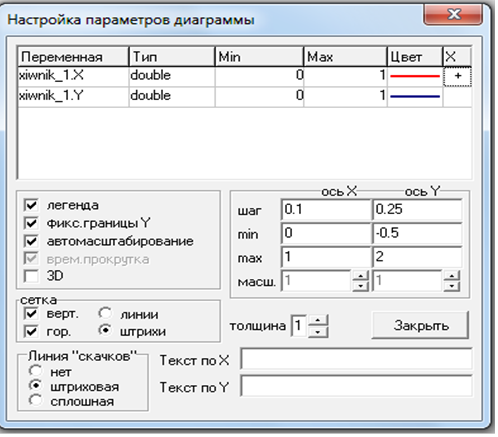Close the dialog with red X button
Viewport: 498px width, 437px height.
pyautogui.click(x=453, y=15)
